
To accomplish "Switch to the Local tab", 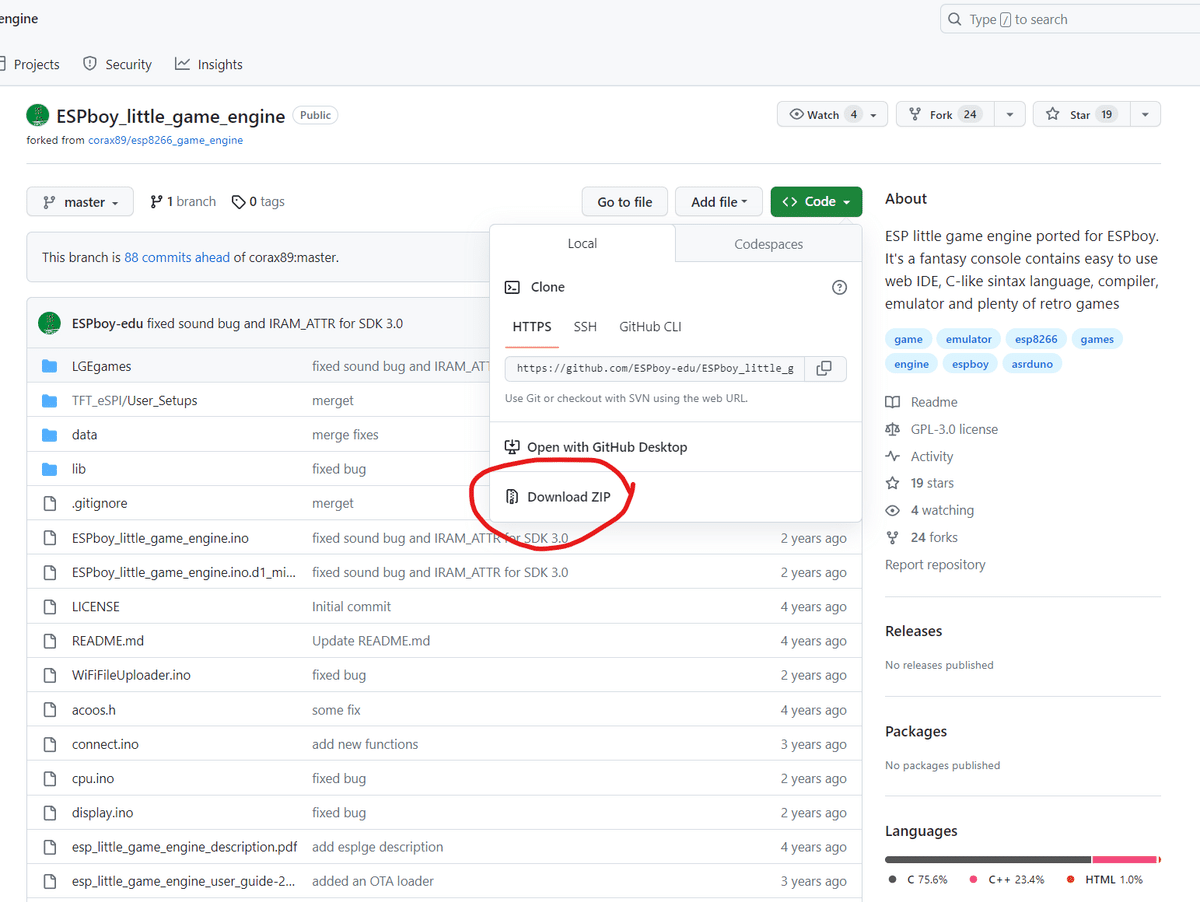I will click(582, 243).
